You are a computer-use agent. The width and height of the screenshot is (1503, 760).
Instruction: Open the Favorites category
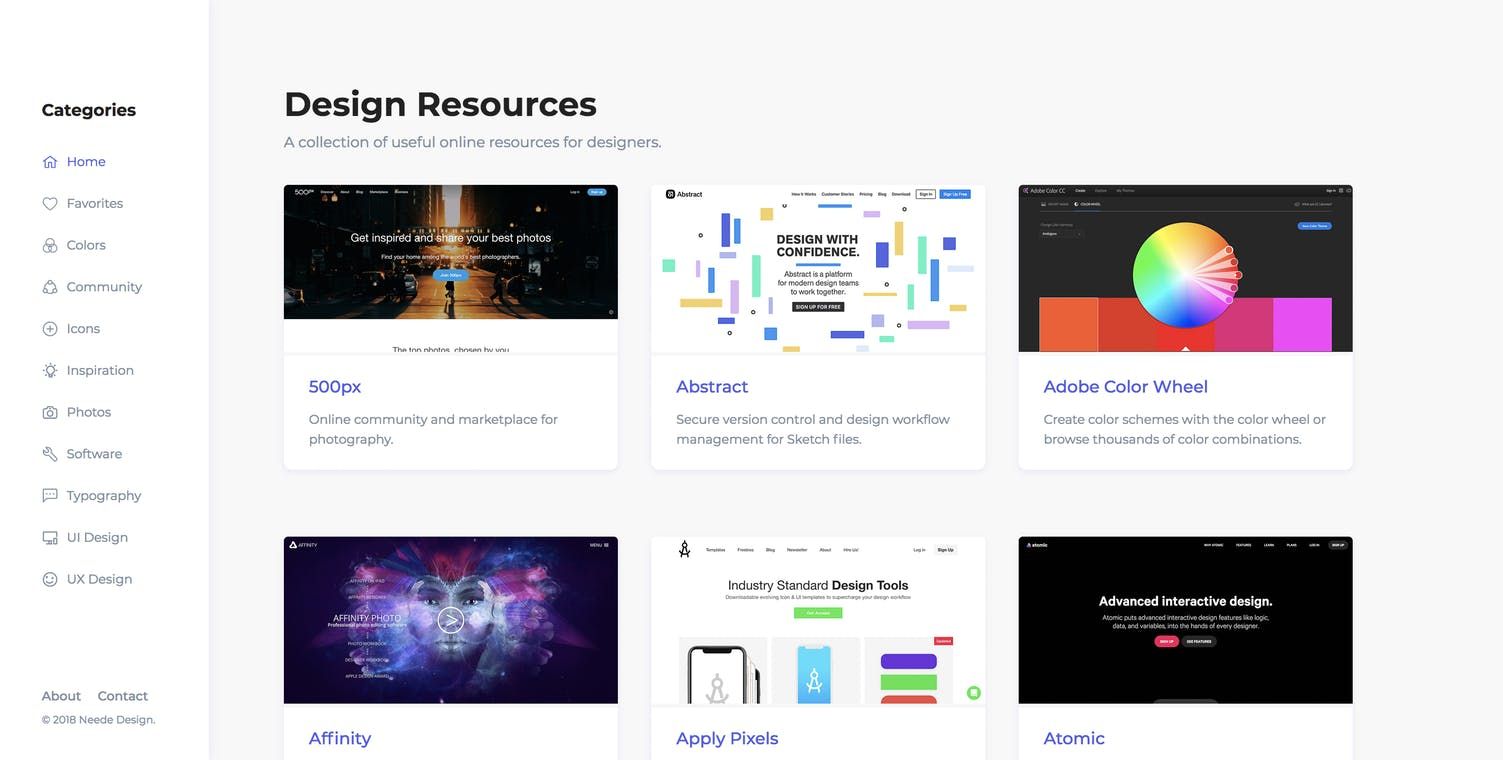(x=94, y=203)
